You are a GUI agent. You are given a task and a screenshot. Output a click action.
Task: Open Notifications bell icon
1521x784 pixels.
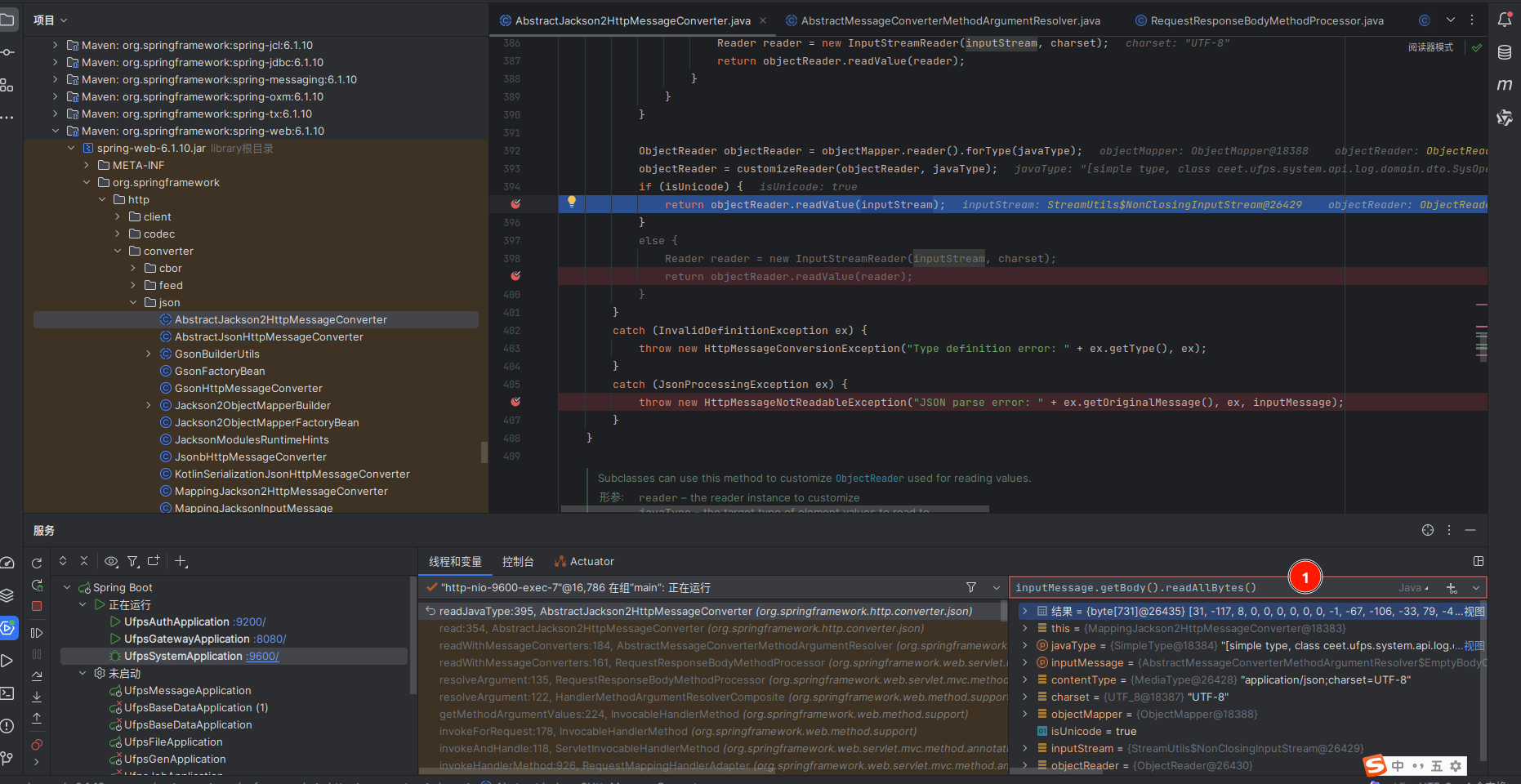[1505, 20]
